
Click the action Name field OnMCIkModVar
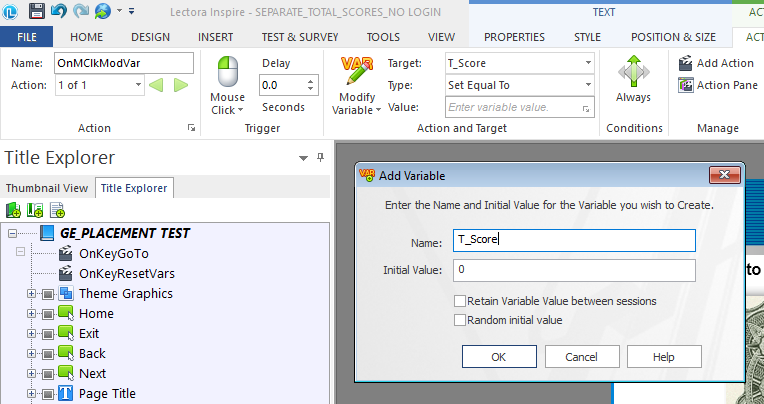(124, 63)
